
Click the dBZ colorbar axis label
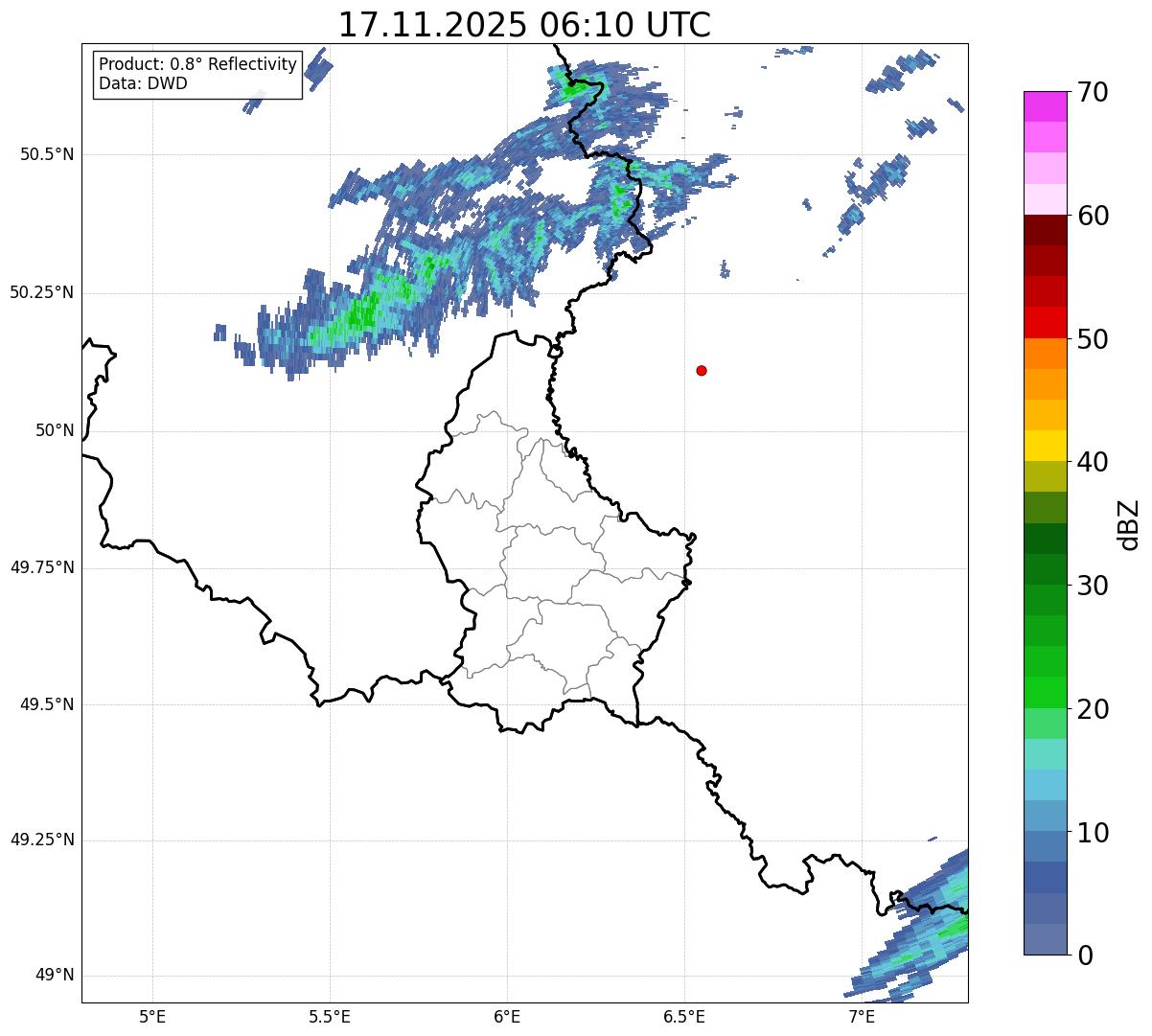[x=1128, y=524]
